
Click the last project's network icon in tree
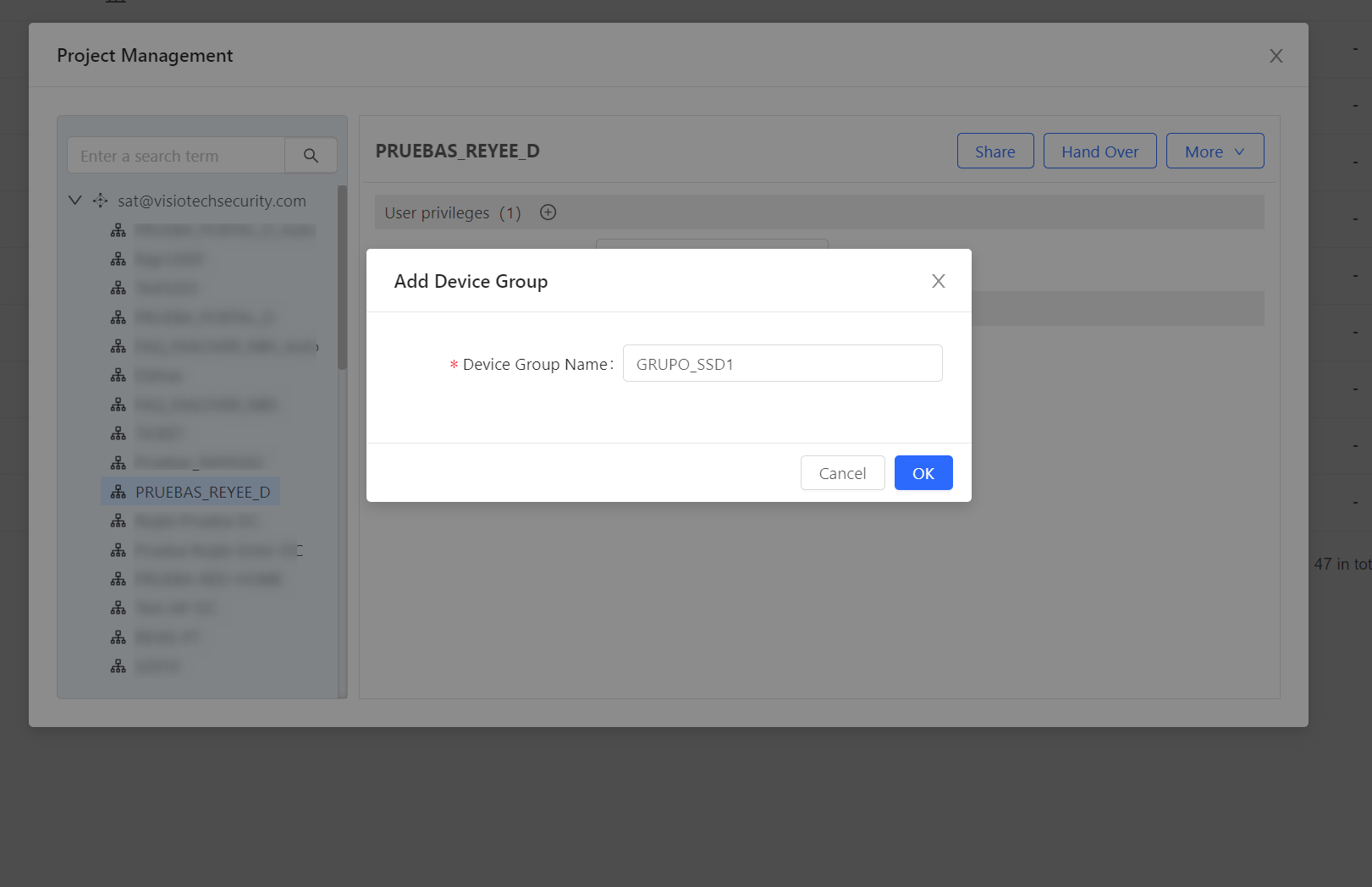(118, 666)
